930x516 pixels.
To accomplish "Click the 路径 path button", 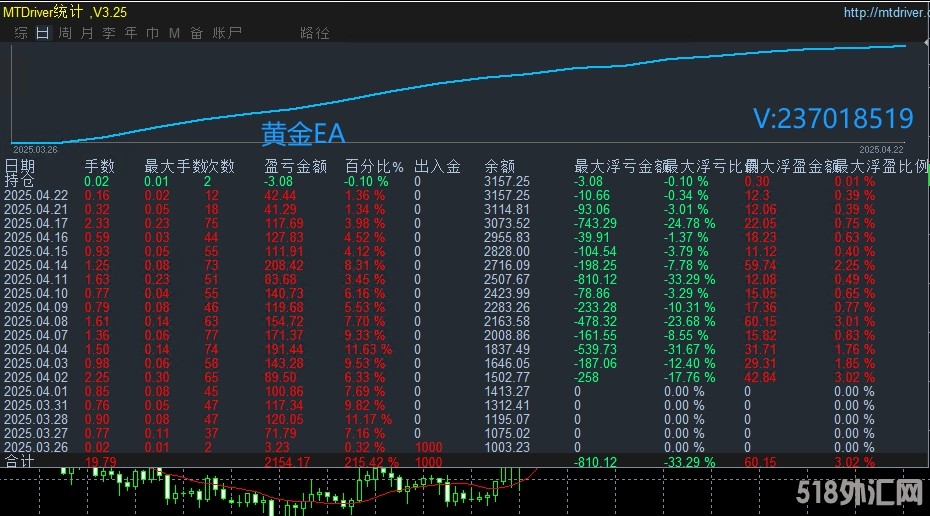I will 315,33.
